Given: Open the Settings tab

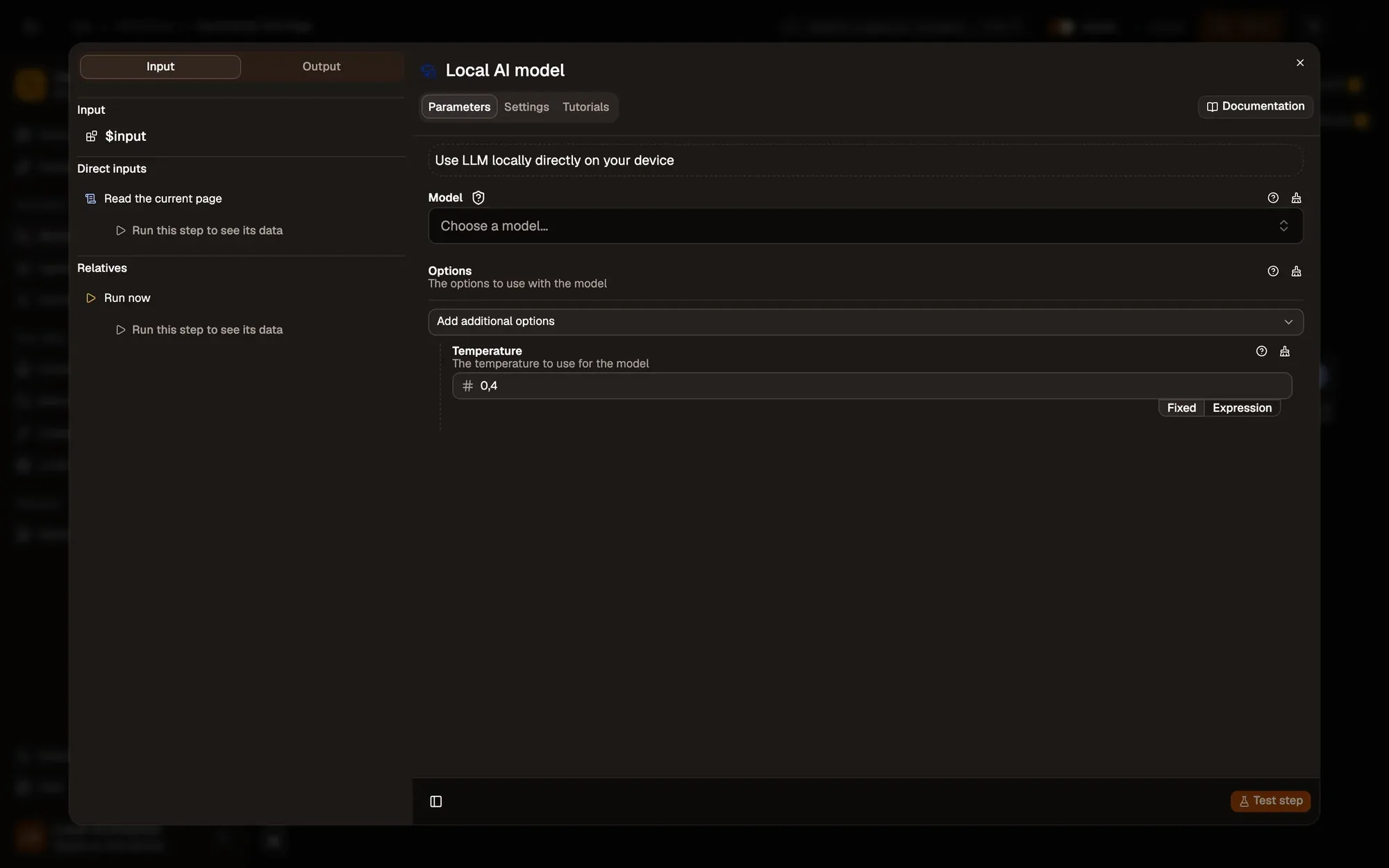Looking at the screenshot, I should [526, 107].
